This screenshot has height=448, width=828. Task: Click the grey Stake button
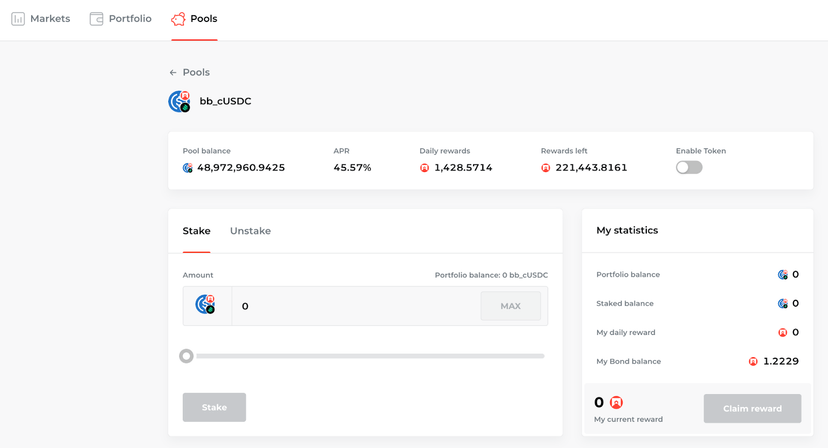point(214,407)
